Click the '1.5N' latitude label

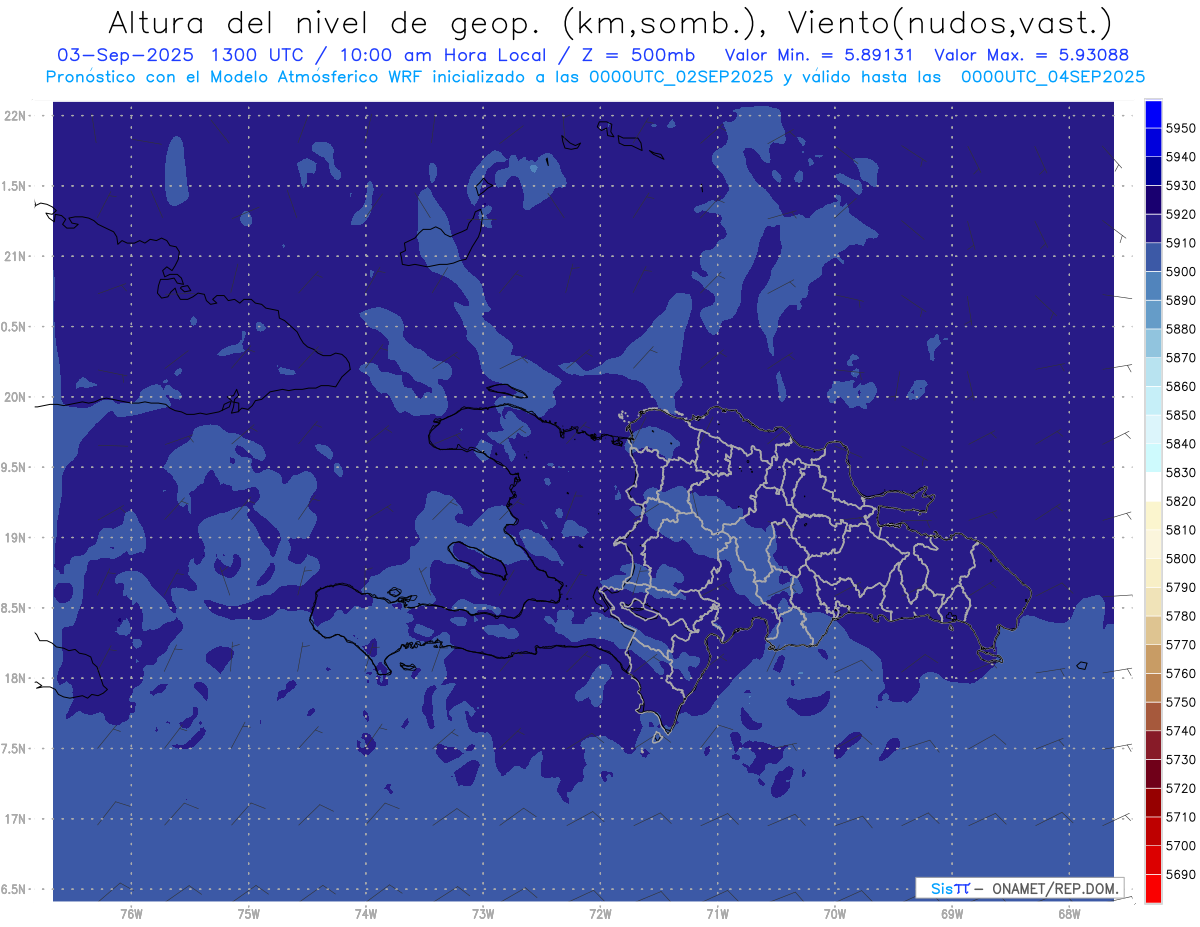click(x=15, y=186)
